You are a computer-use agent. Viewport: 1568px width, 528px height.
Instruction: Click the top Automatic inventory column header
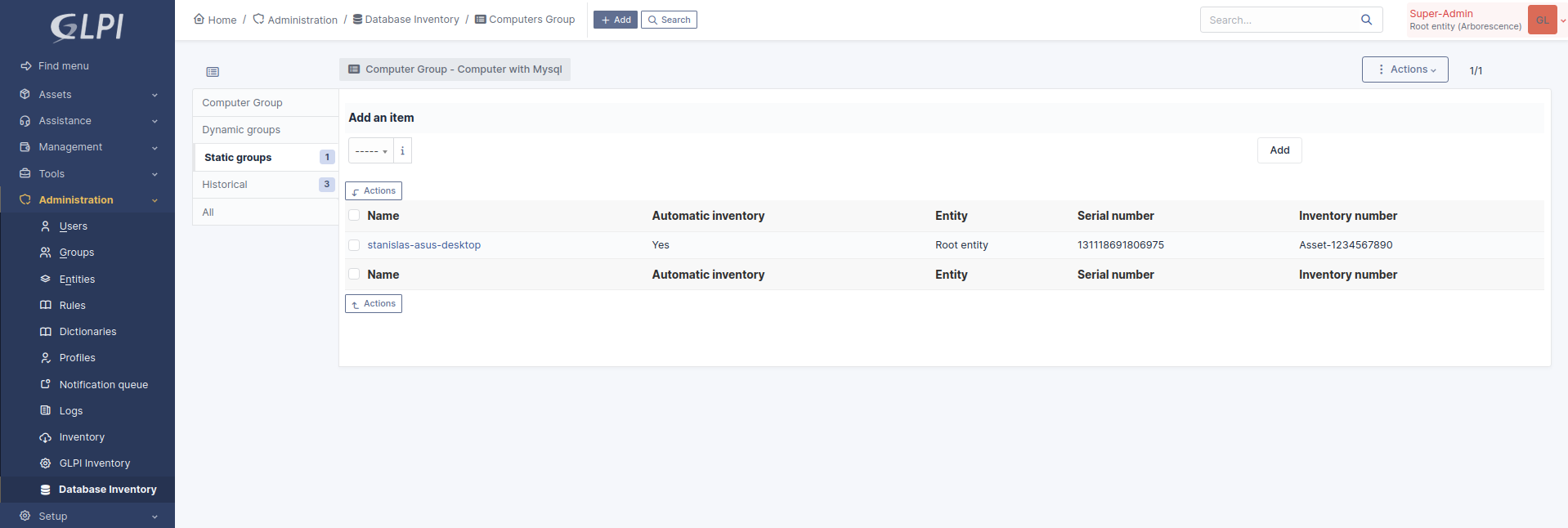[708, 216]
